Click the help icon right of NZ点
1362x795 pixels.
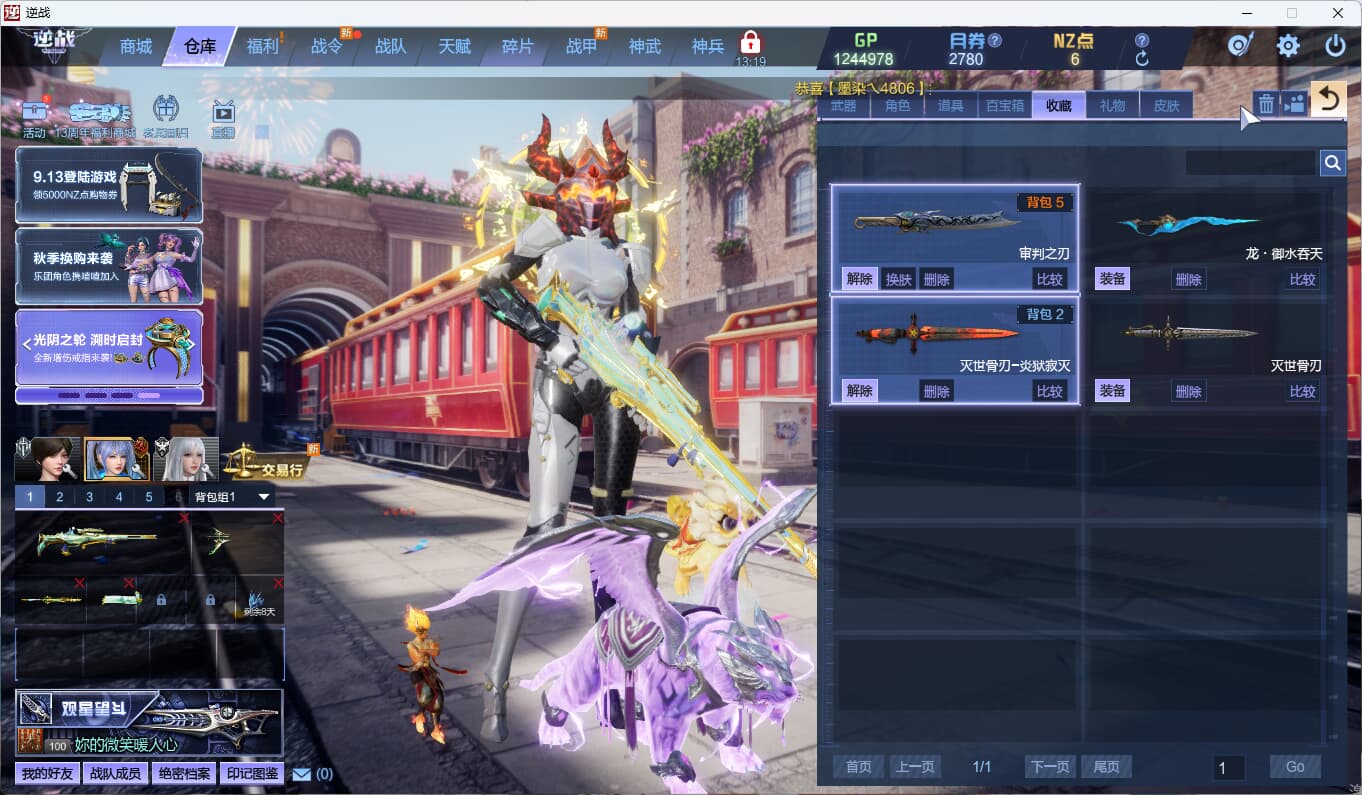click(1142, 41)
